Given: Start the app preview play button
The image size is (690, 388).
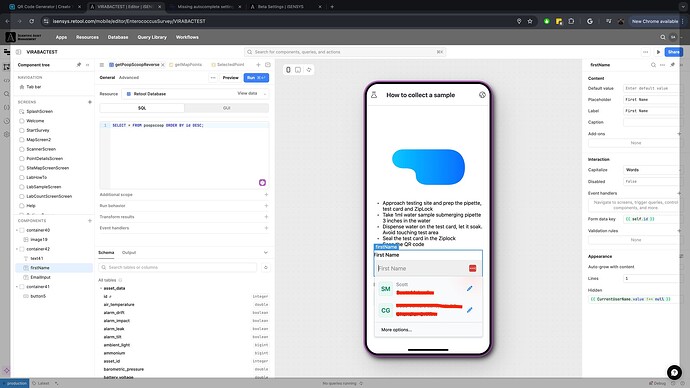Looking at the screenshot, I should [x=658, y=52].
